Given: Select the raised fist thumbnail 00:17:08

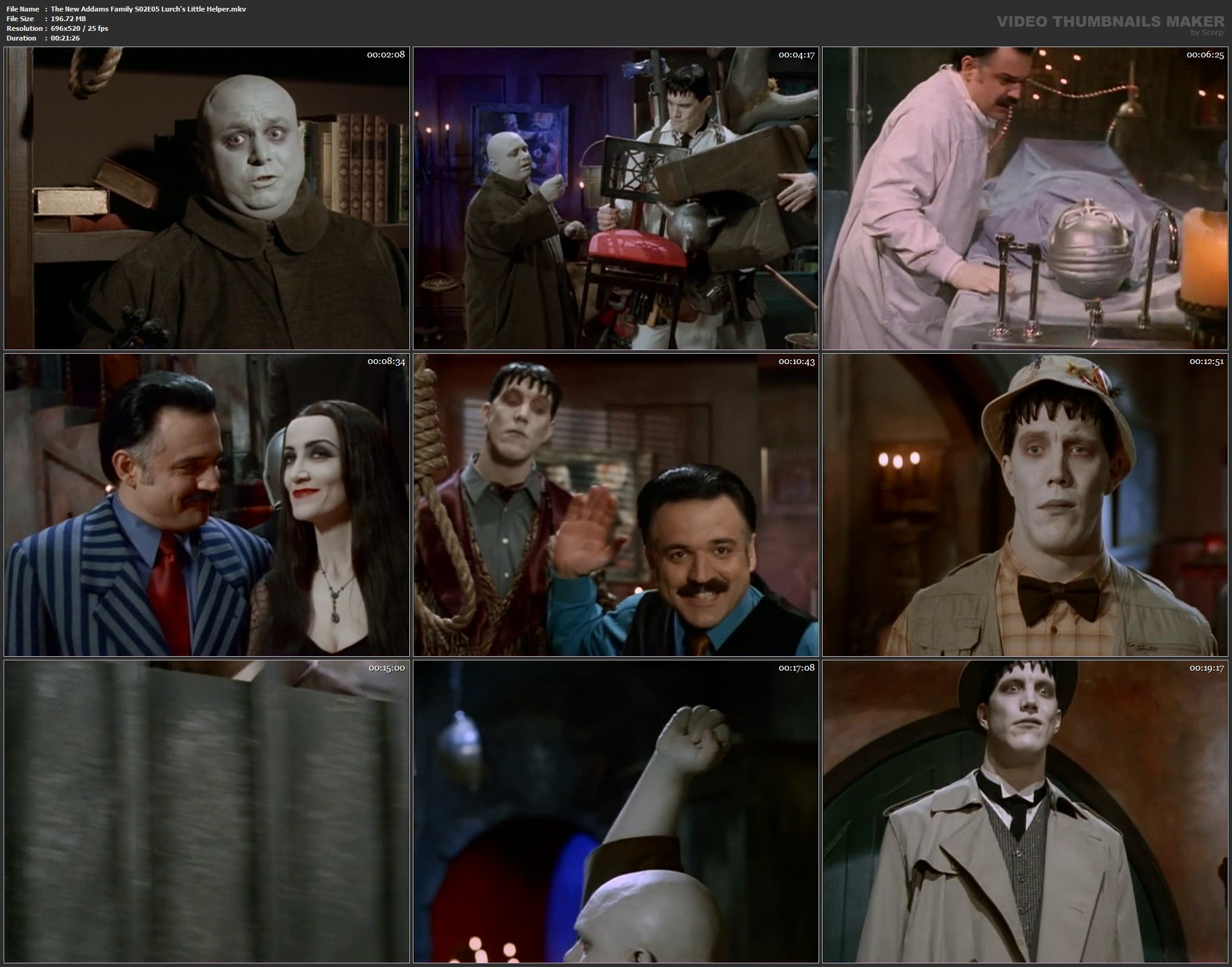Looking at the screenshot, I should (x=615, y=812).
